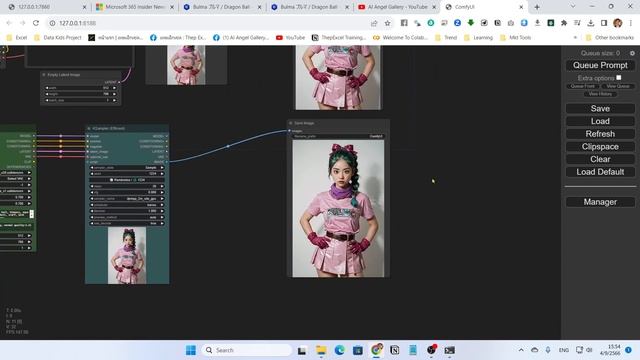Reload the page

coord(36,23)
